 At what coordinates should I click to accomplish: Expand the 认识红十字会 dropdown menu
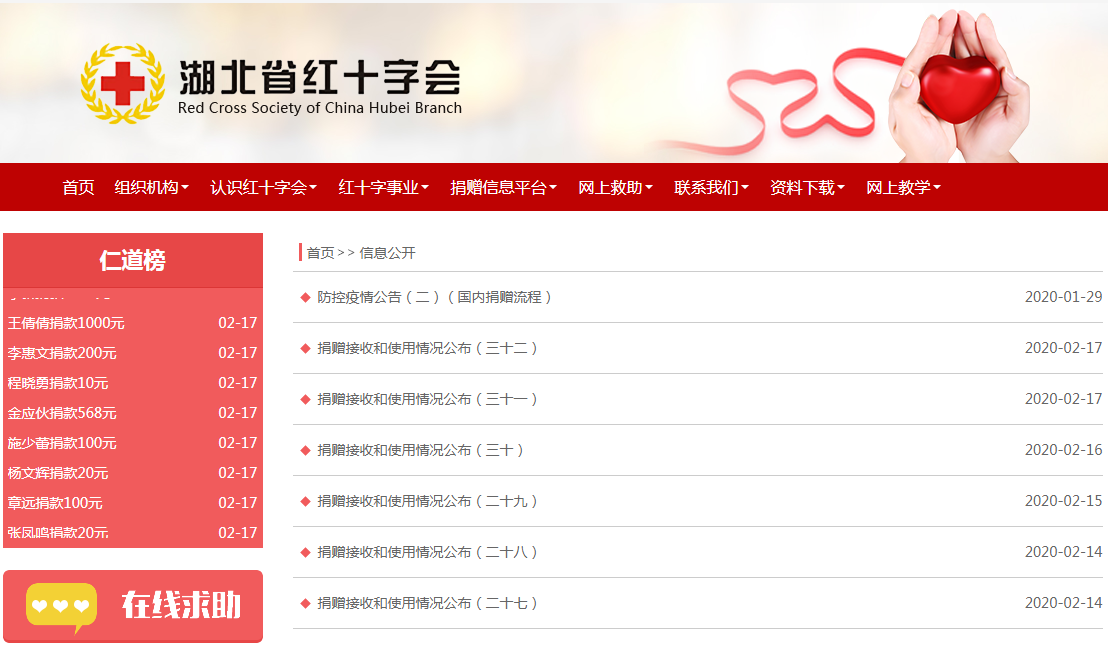tap(263, 187)
